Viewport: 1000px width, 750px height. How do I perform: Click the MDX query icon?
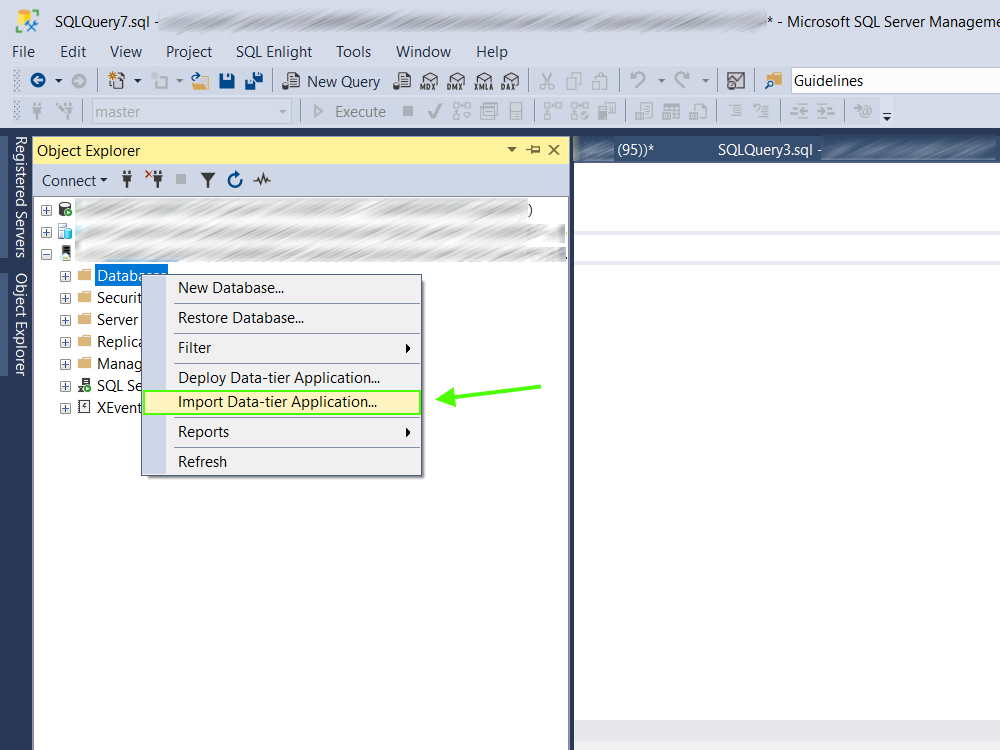(430, 81)
